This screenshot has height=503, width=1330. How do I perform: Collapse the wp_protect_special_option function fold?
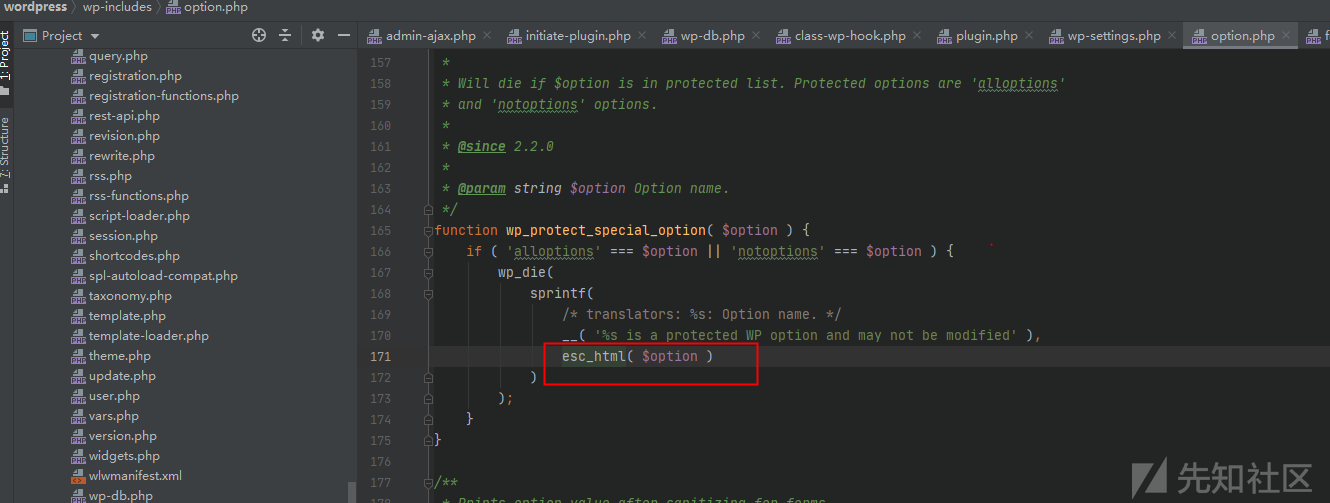[428, 230]
